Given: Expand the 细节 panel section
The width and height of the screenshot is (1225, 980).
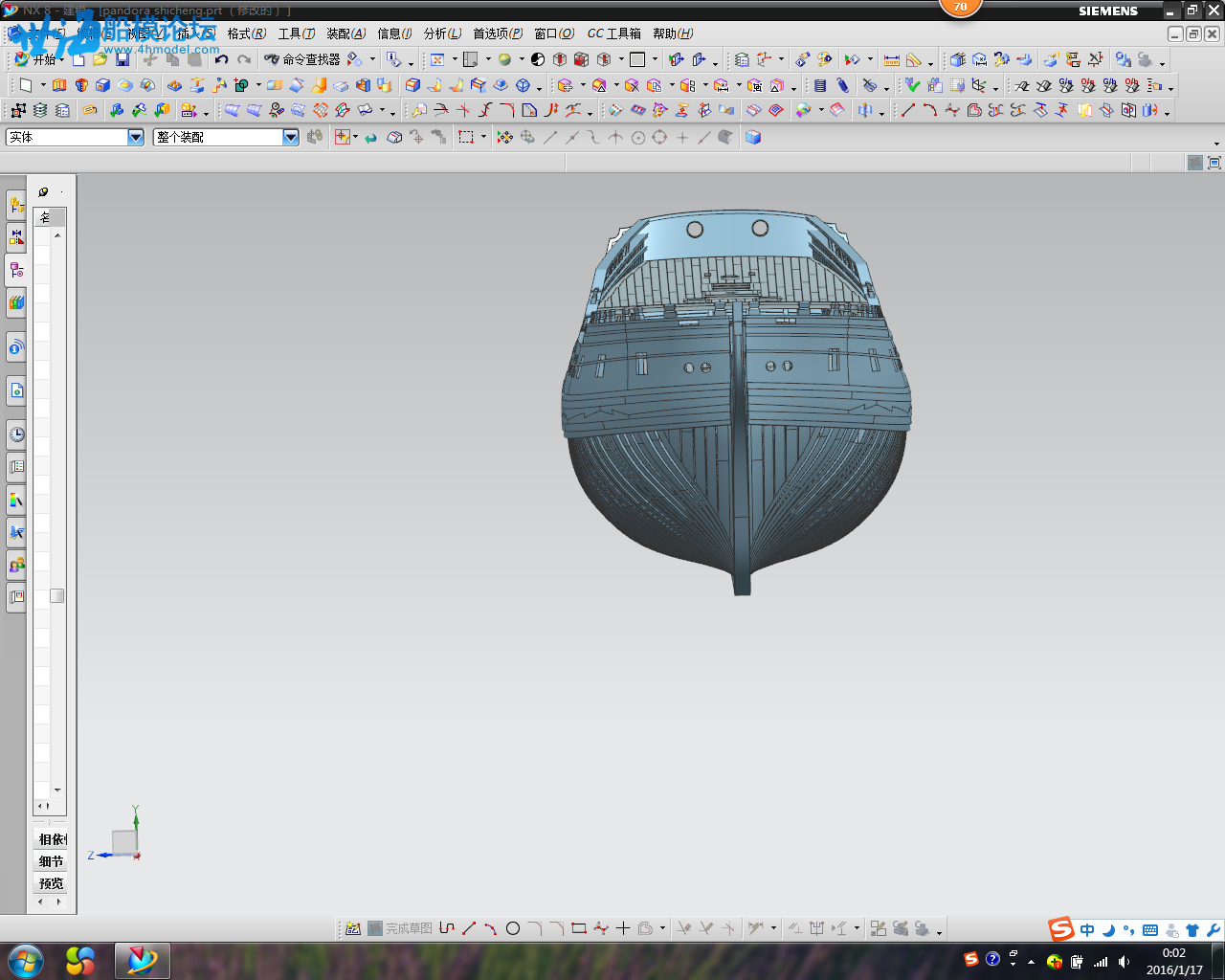Looking at the screenshot, I should [x=51, y=861].
